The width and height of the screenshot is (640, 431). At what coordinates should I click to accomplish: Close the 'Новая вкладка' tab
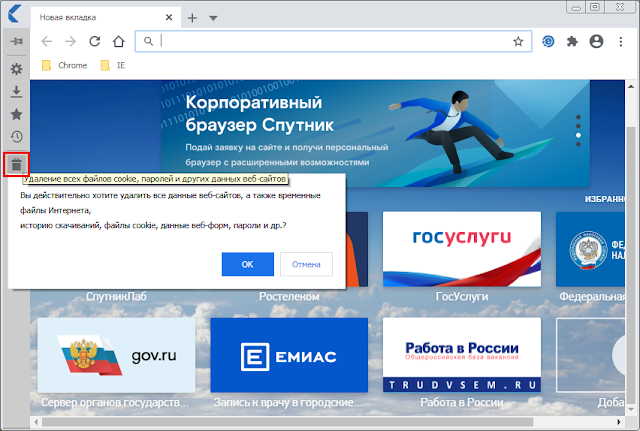point(169,17)
